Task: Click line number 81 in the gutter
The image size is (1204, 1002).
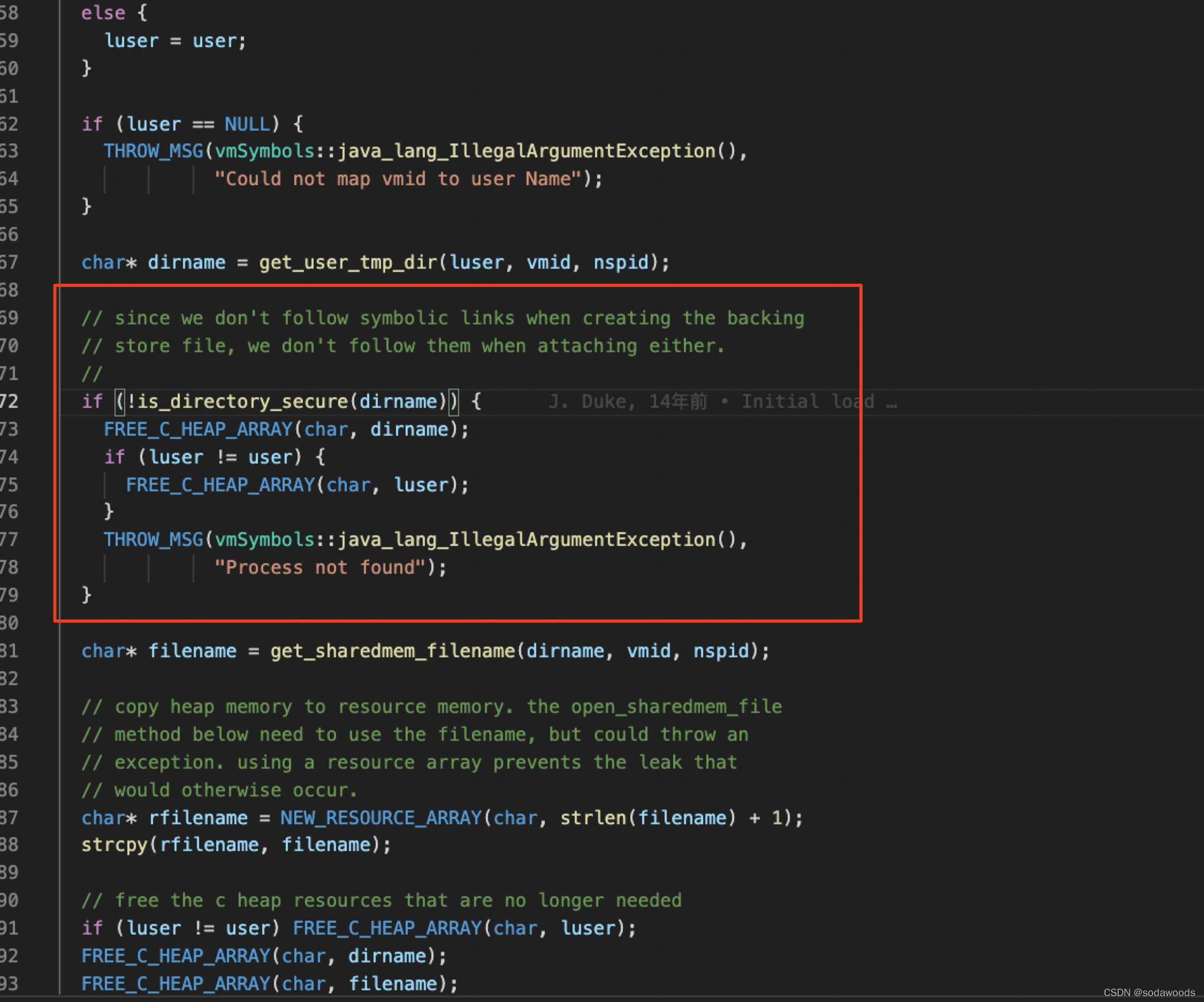Action: tap(9, 651)
